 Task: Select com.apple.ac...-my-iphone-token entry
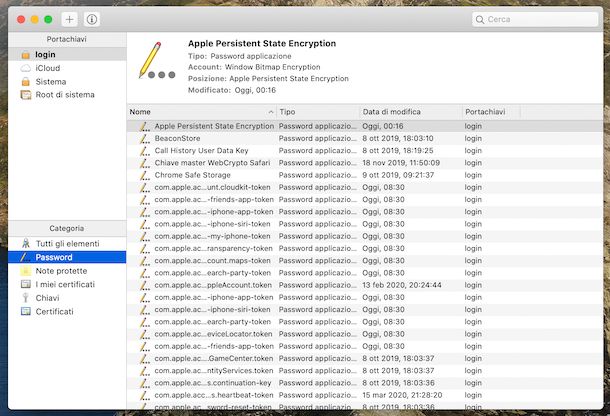[x=365, y=236]
